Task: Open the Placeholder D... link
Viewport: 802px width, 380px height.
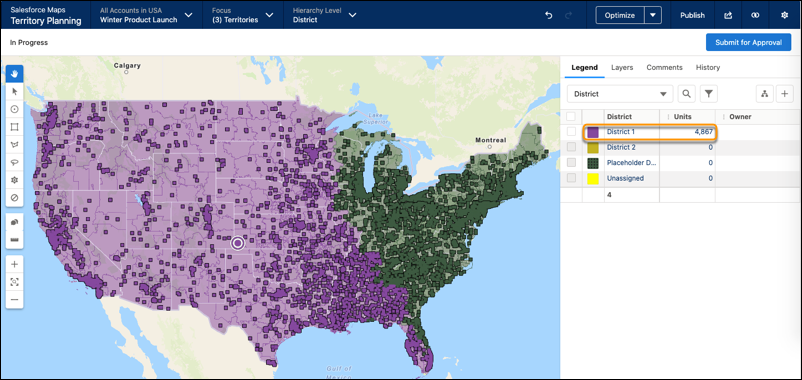Action: 632,163
